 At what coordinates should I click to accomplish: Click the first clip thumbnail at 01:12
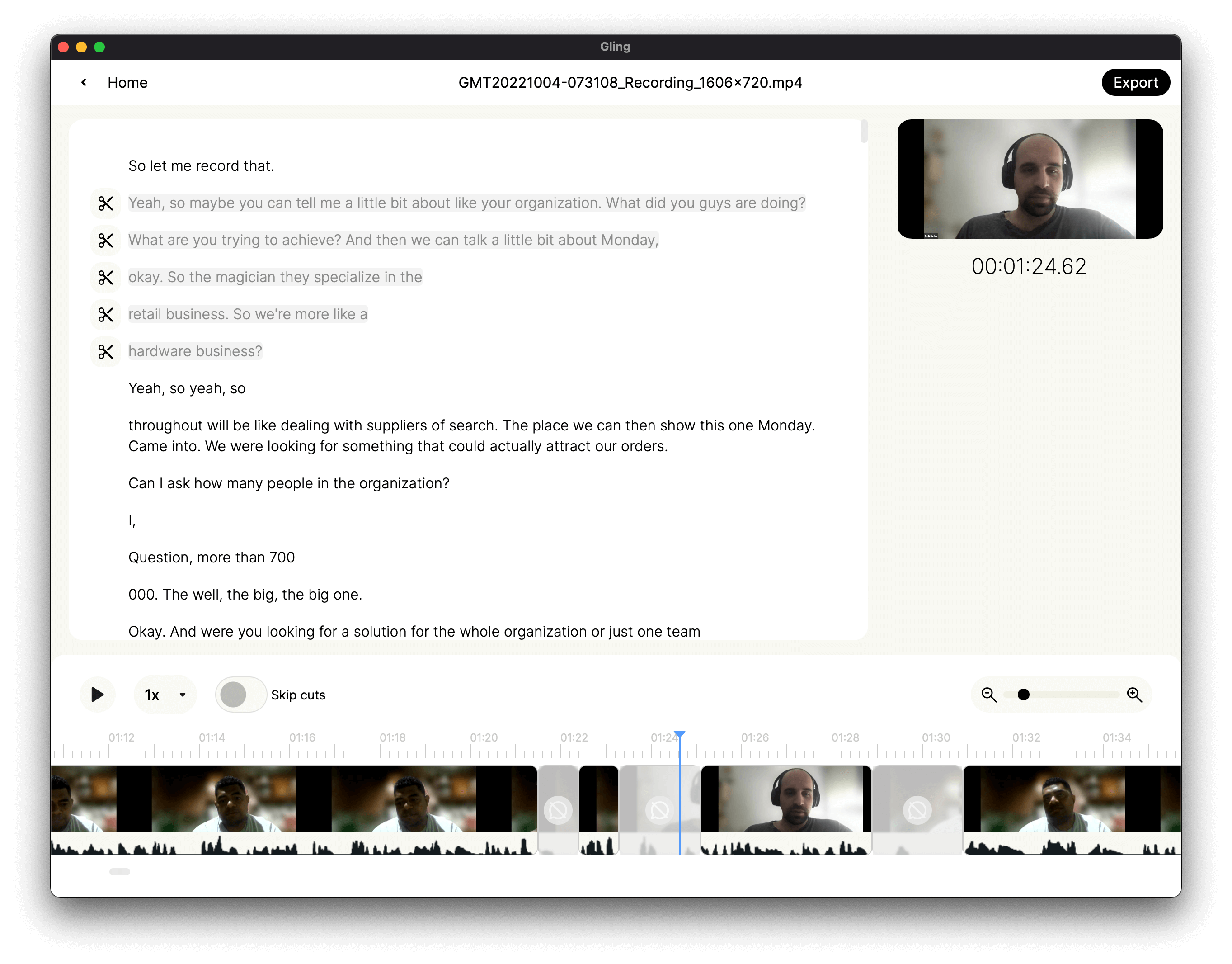pos(84,799)
